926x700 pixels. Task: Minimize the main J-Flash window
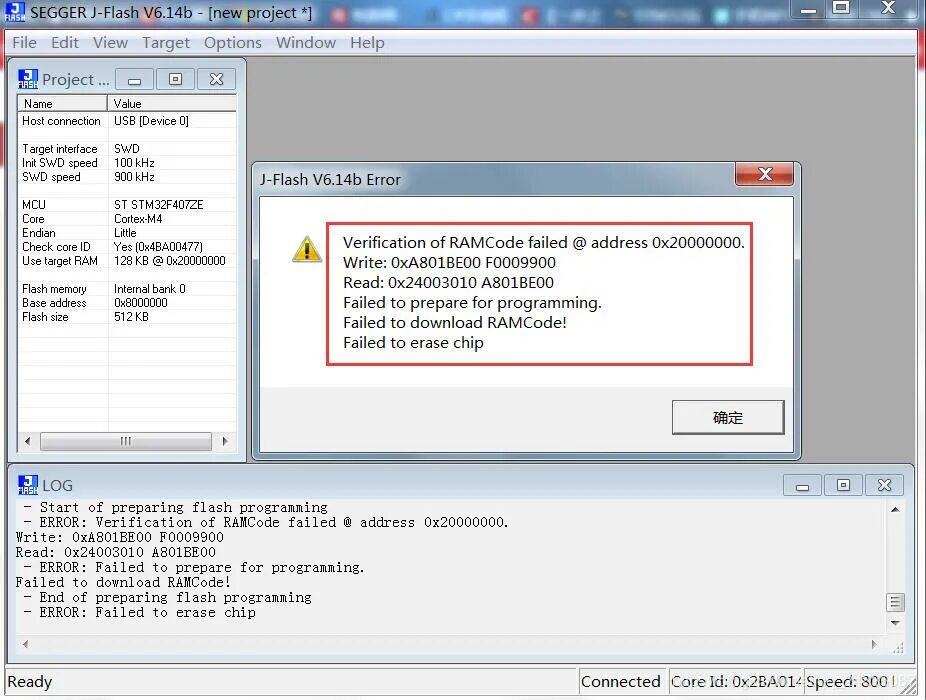pos(808,9)
